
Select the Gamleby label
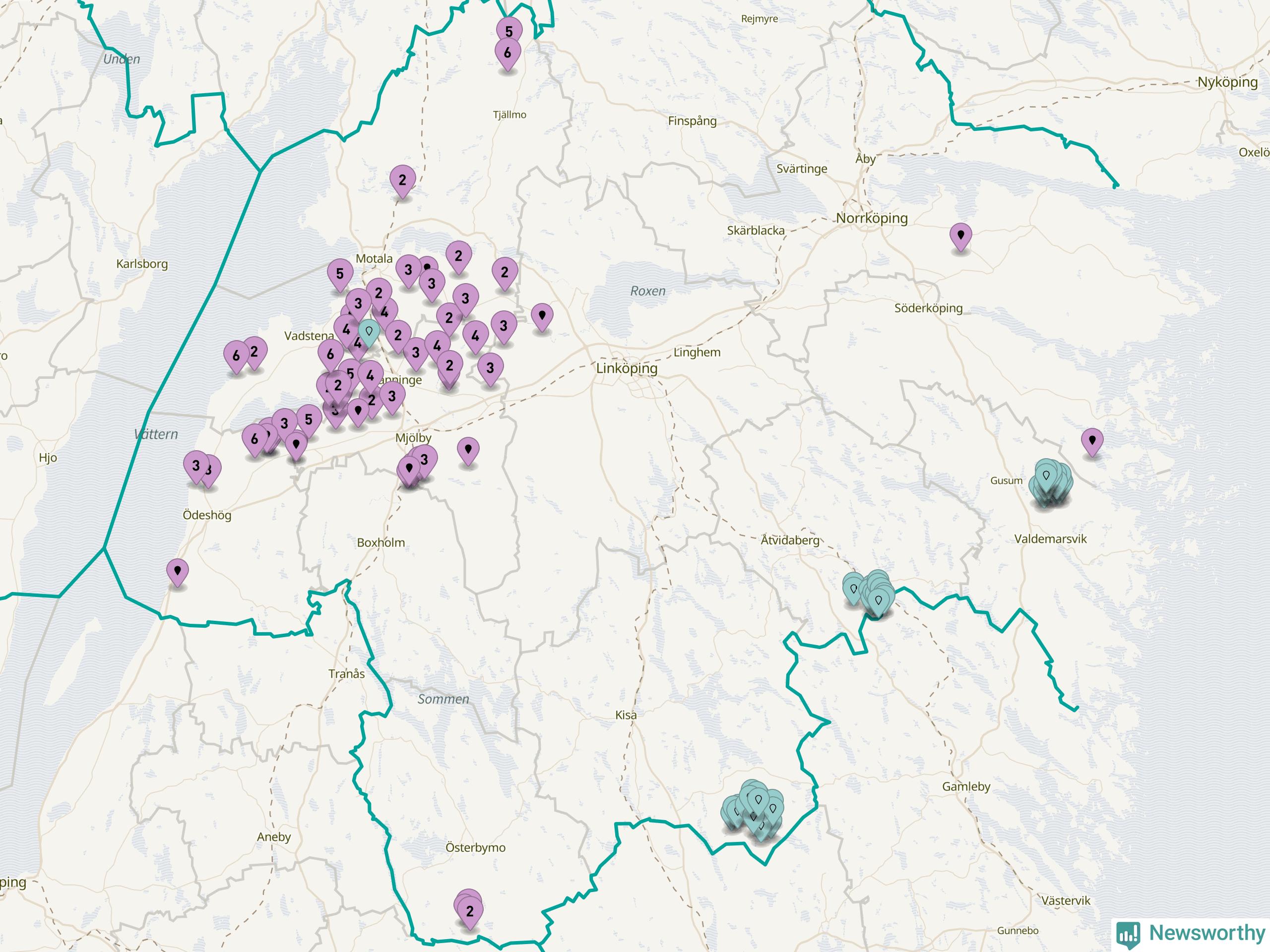(x=966, y=787)
